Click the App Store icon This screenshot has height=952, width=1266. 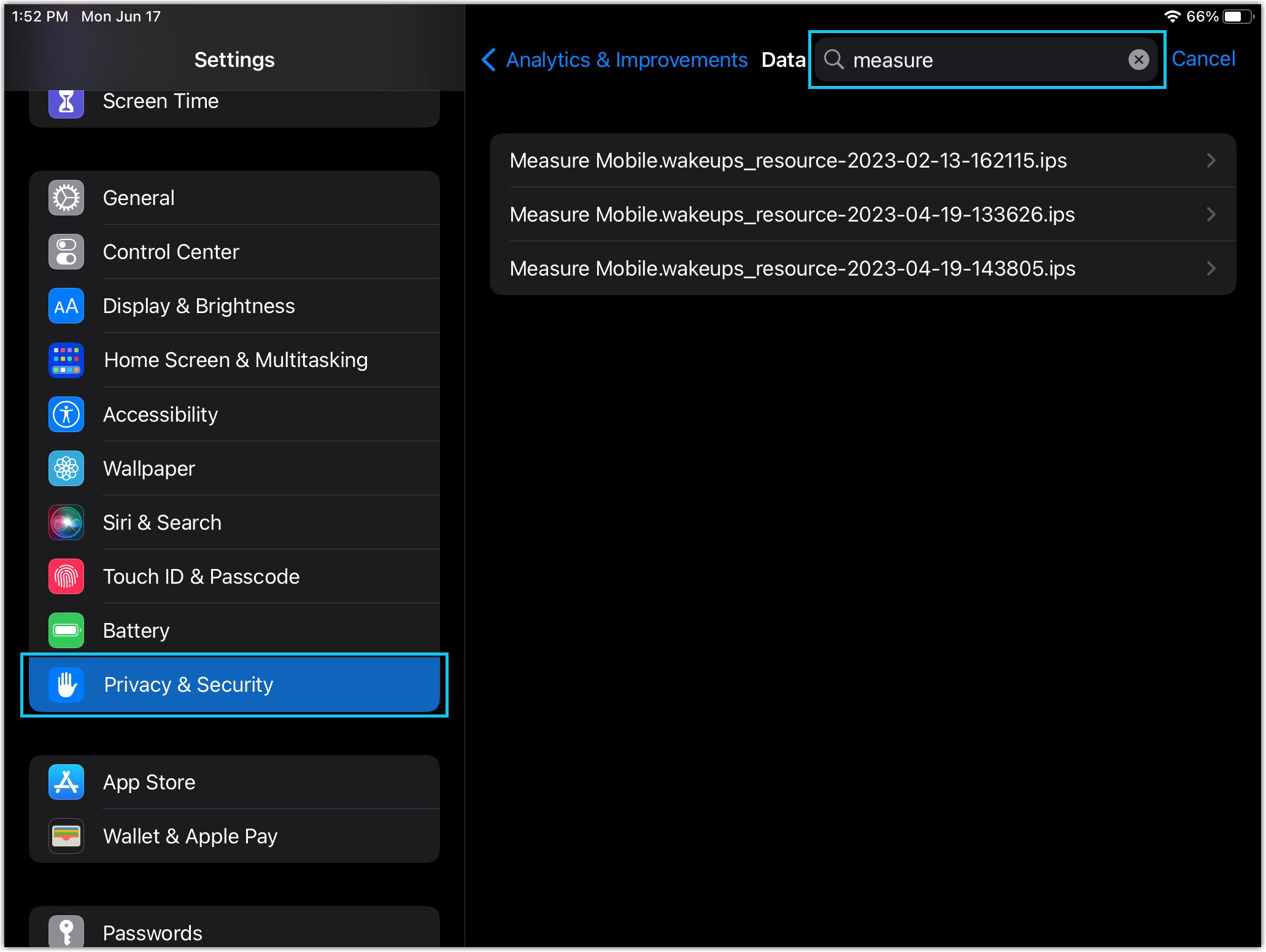pyautogui.click(x=66, y=782)
